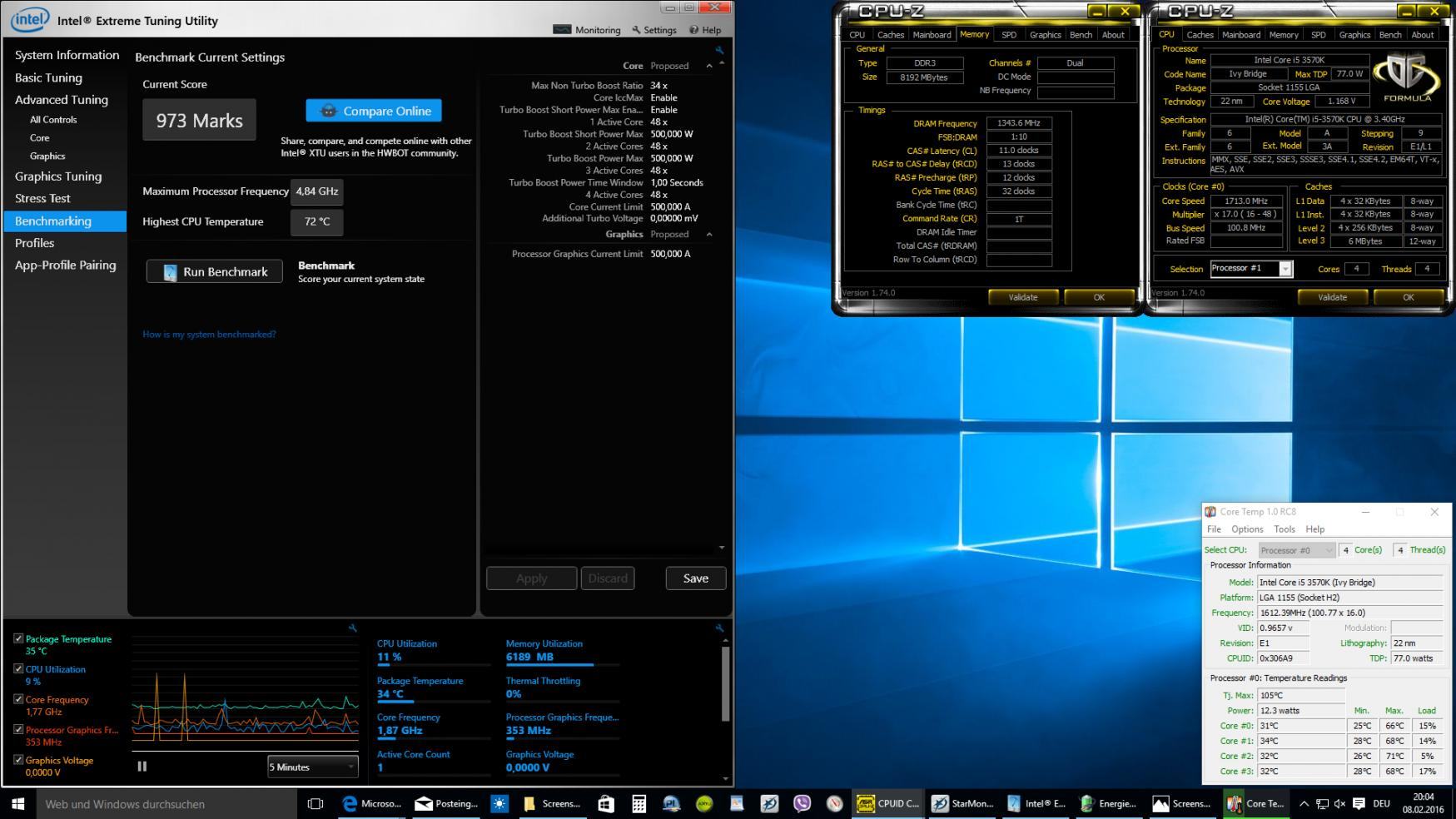The image size is (1456, 819).
Task: Open the Bench tab in CPU-Z CPU window
Action: 1389,35
